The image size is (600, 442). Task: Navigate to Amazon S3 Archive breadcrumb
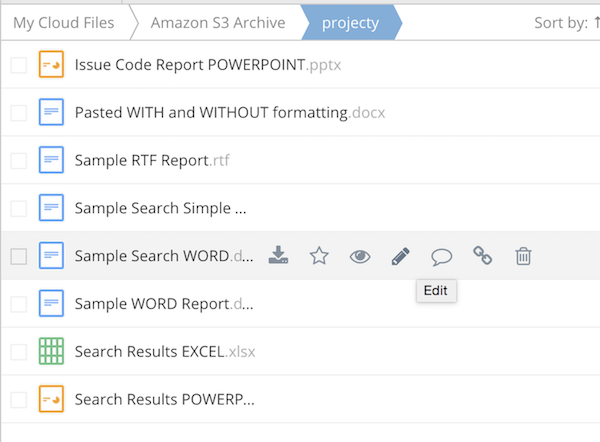(218, 22)
